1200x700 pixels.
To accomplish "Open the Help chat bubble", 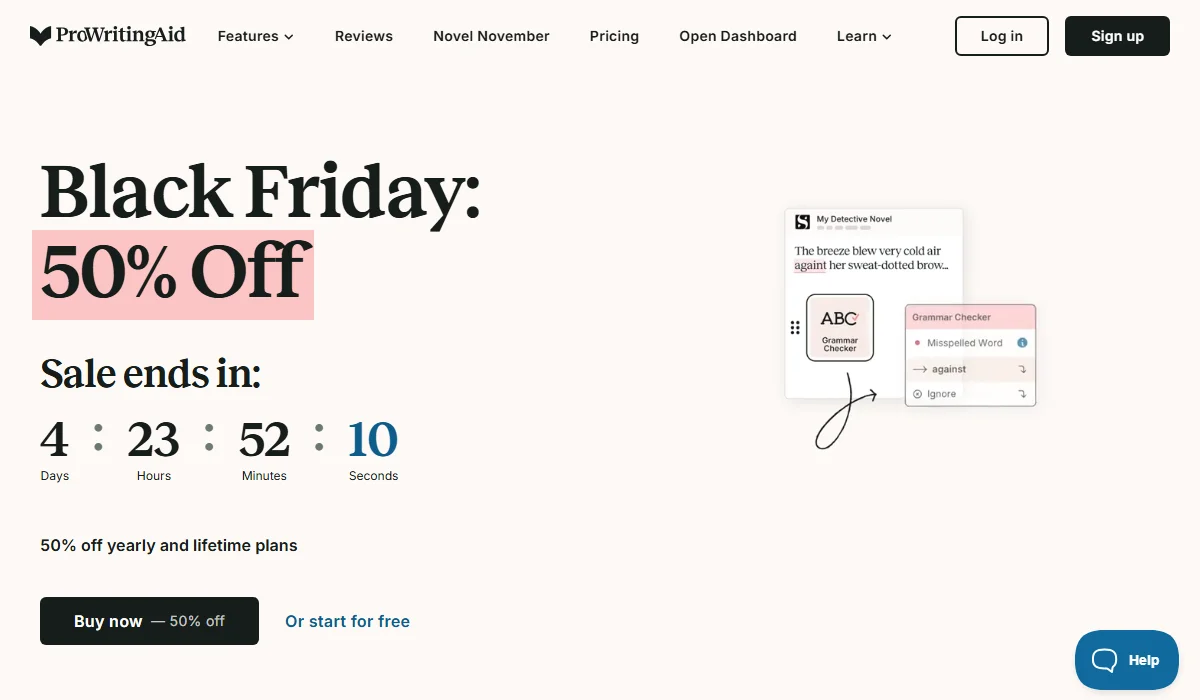I will pyautogui.click(x=1126, y=659).
